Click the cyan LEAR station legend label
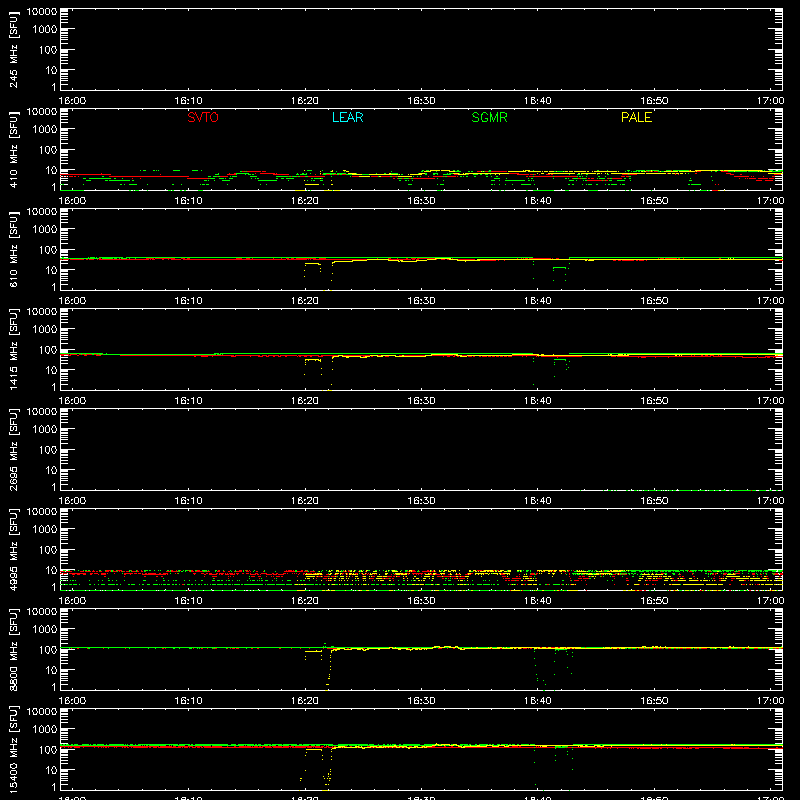 point(347,117)
